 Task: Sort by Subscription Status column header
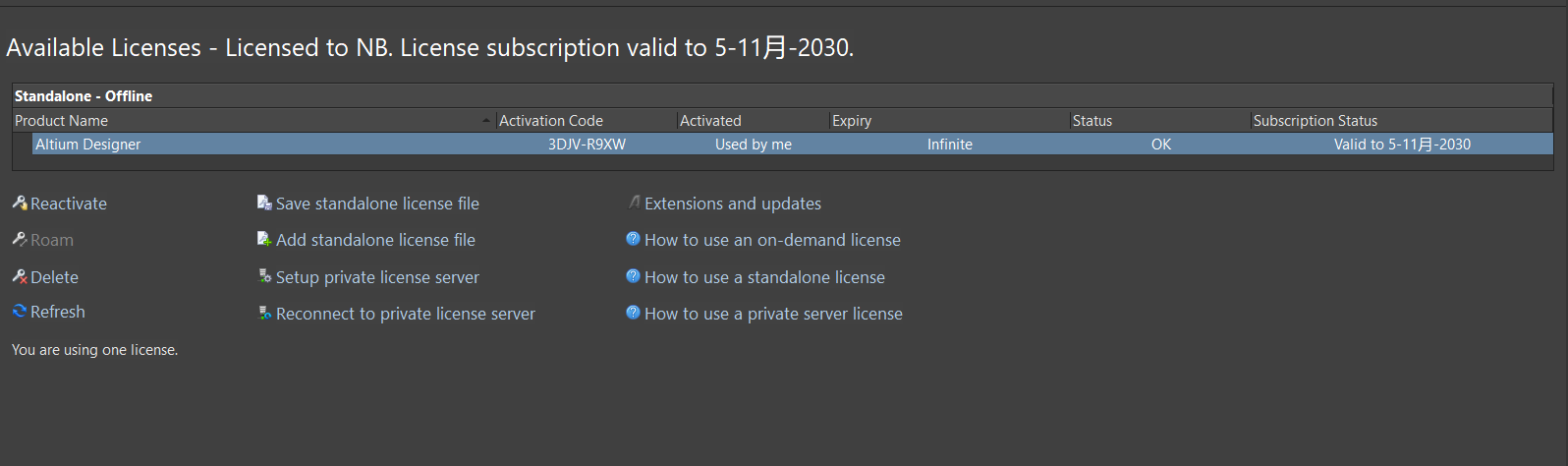1402,120
